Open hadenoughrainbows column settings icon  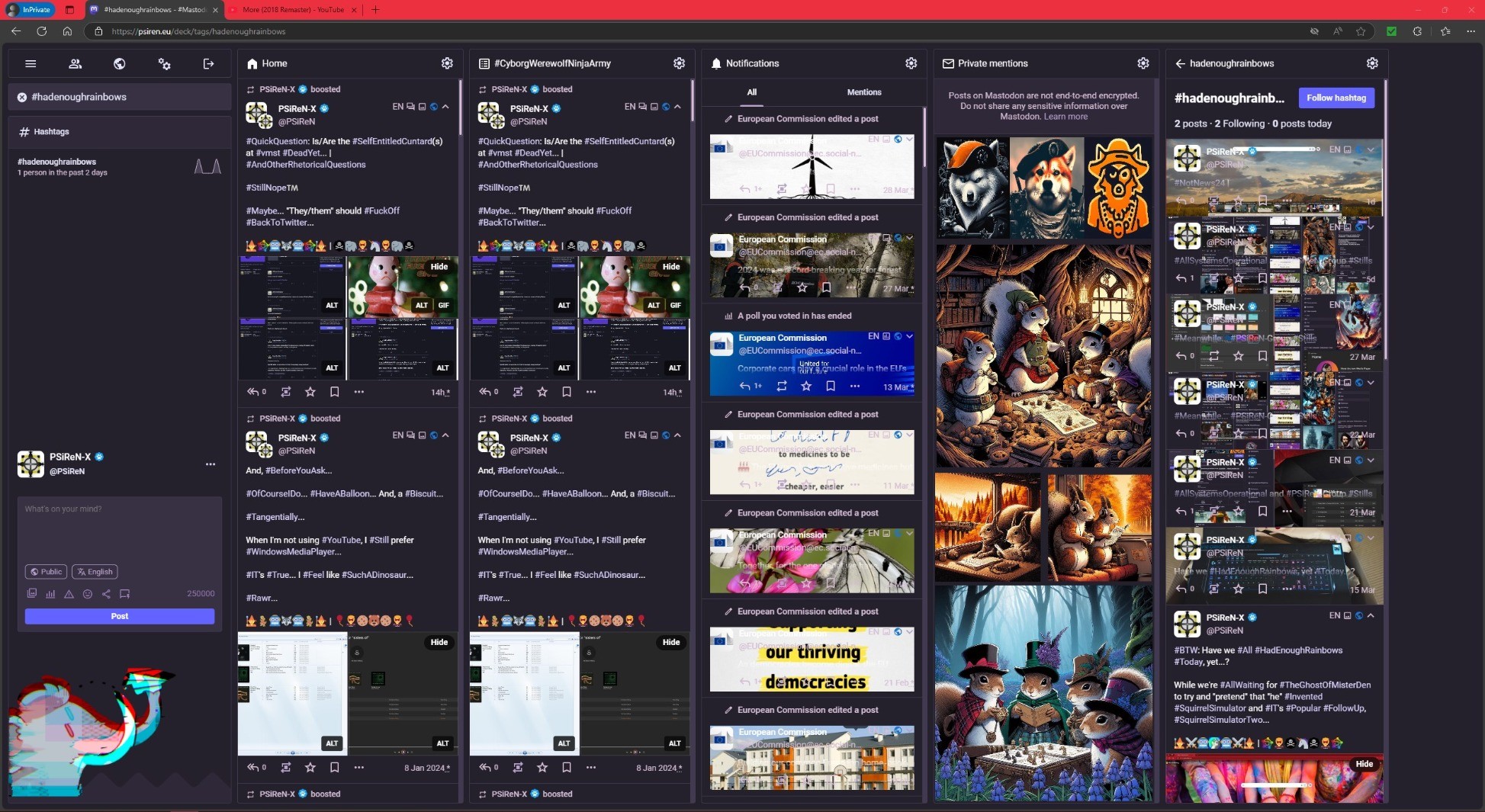click(1372, 63)
